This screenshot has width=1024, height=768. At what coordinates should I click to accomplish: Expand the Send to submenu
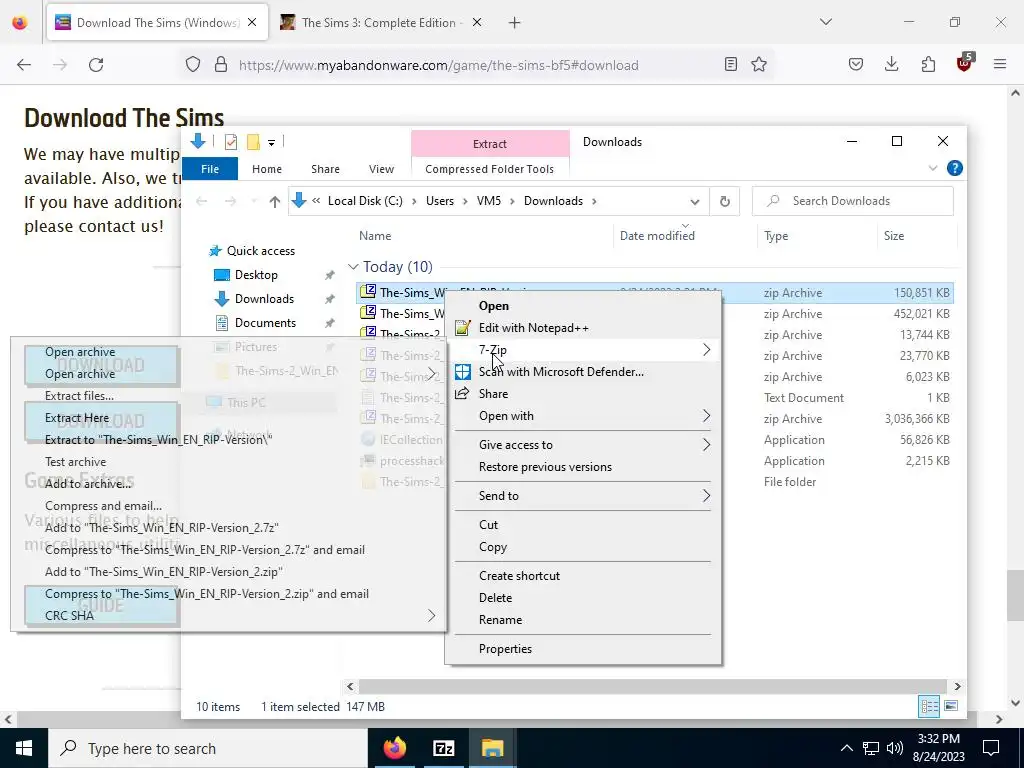pos(582,496)
